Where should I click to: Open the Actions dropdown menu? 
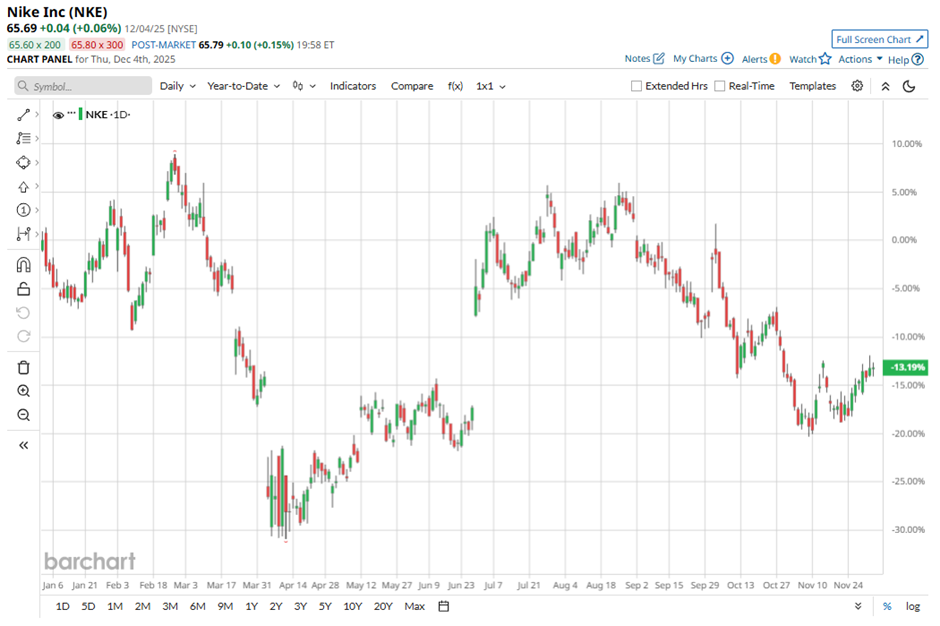[860, 59]
